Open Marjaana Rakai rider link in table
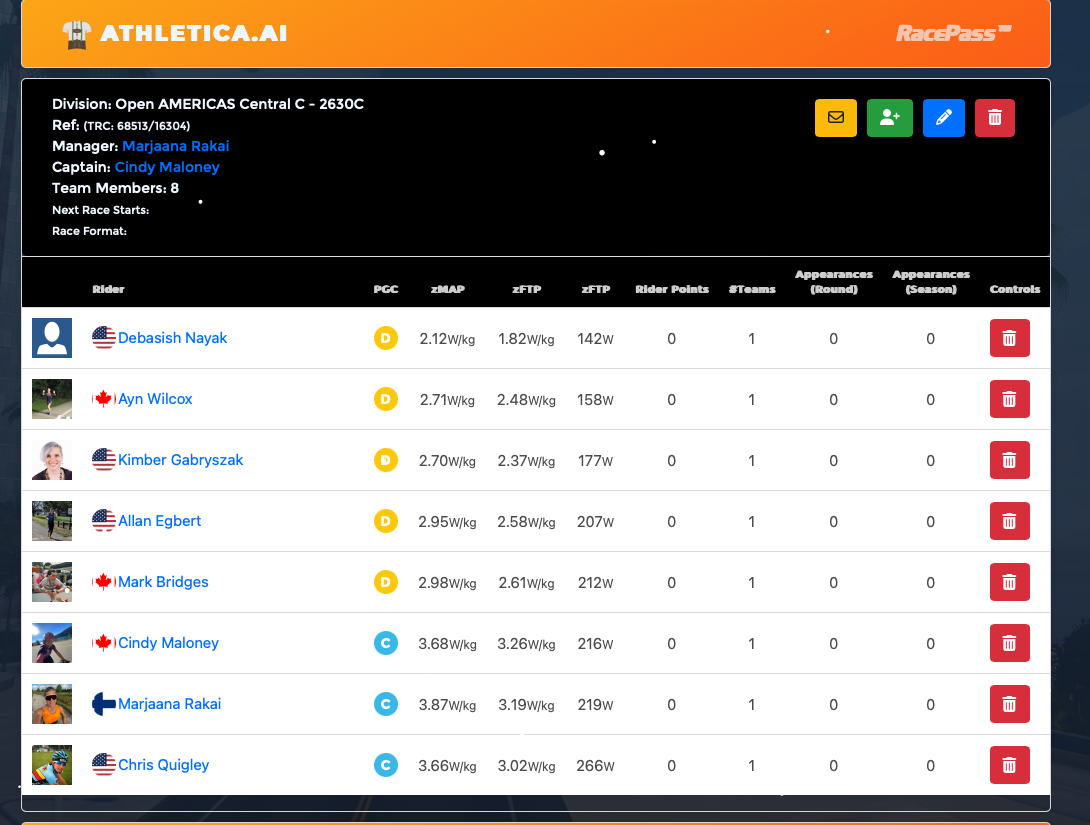Viewport: 1090px width, 825px height. [x=170, y=704]
